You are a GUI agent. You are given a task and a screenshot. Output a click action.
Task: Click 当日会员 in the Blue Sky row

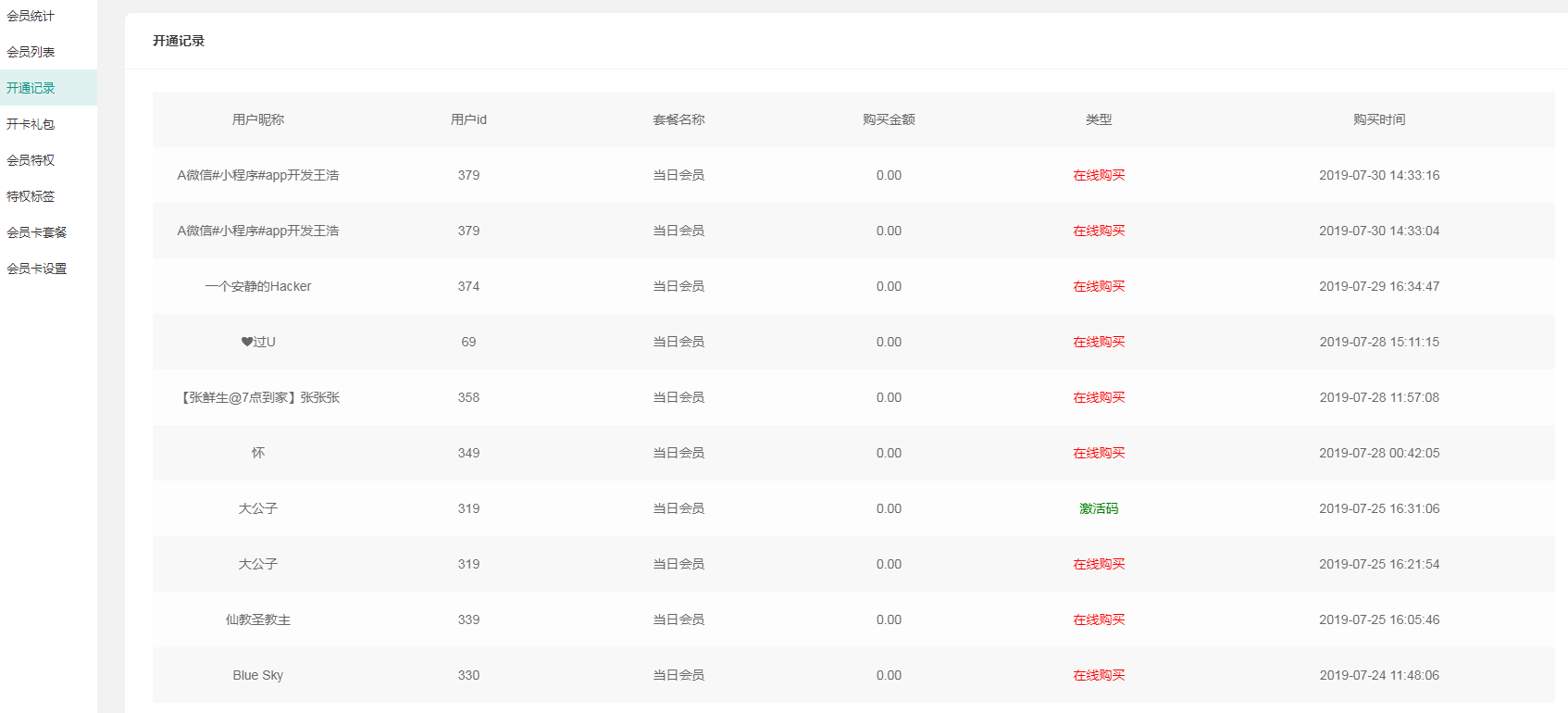(678, 675)
